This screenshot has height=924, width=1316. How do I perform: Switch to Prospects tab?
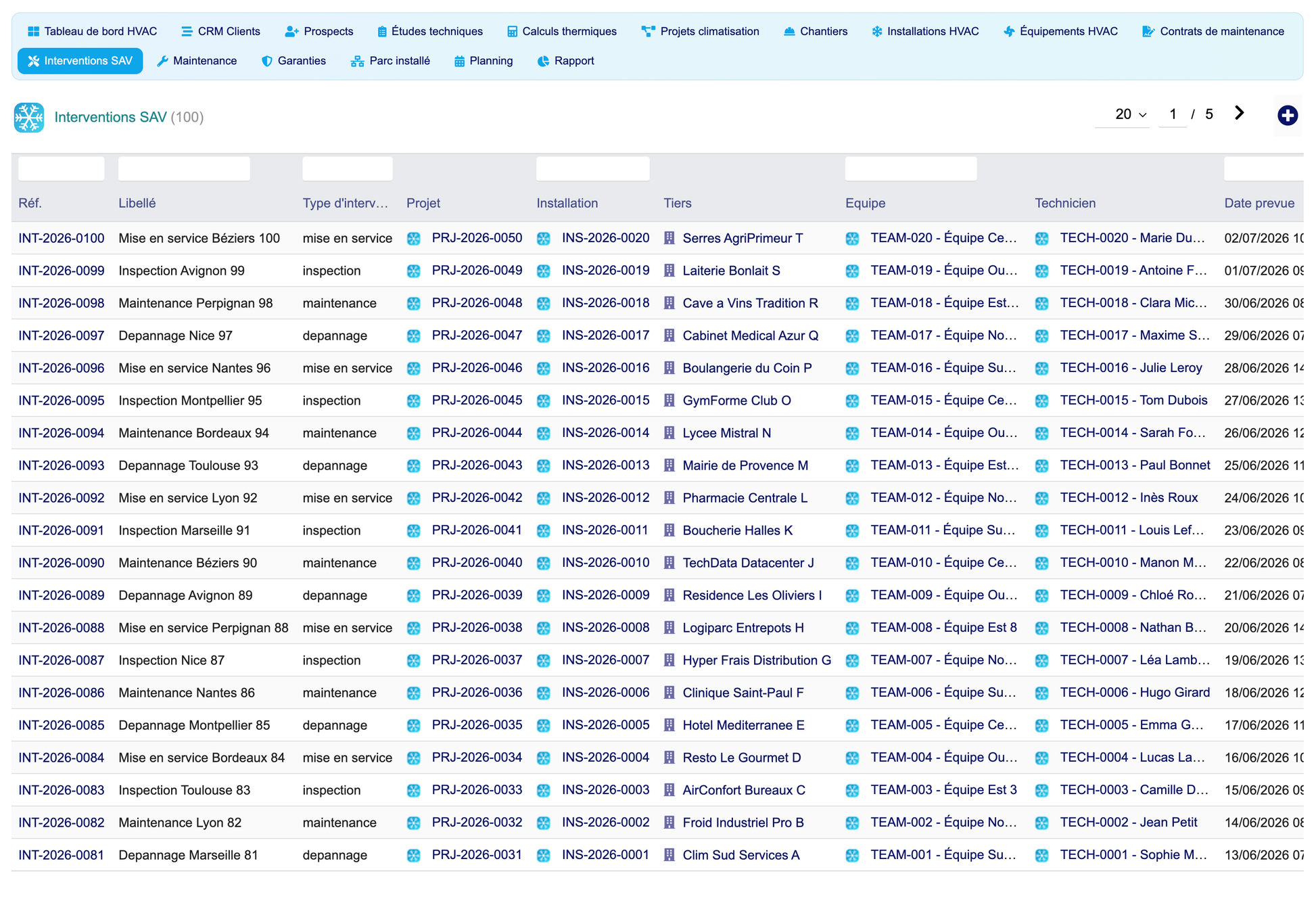tap(319, 31)
